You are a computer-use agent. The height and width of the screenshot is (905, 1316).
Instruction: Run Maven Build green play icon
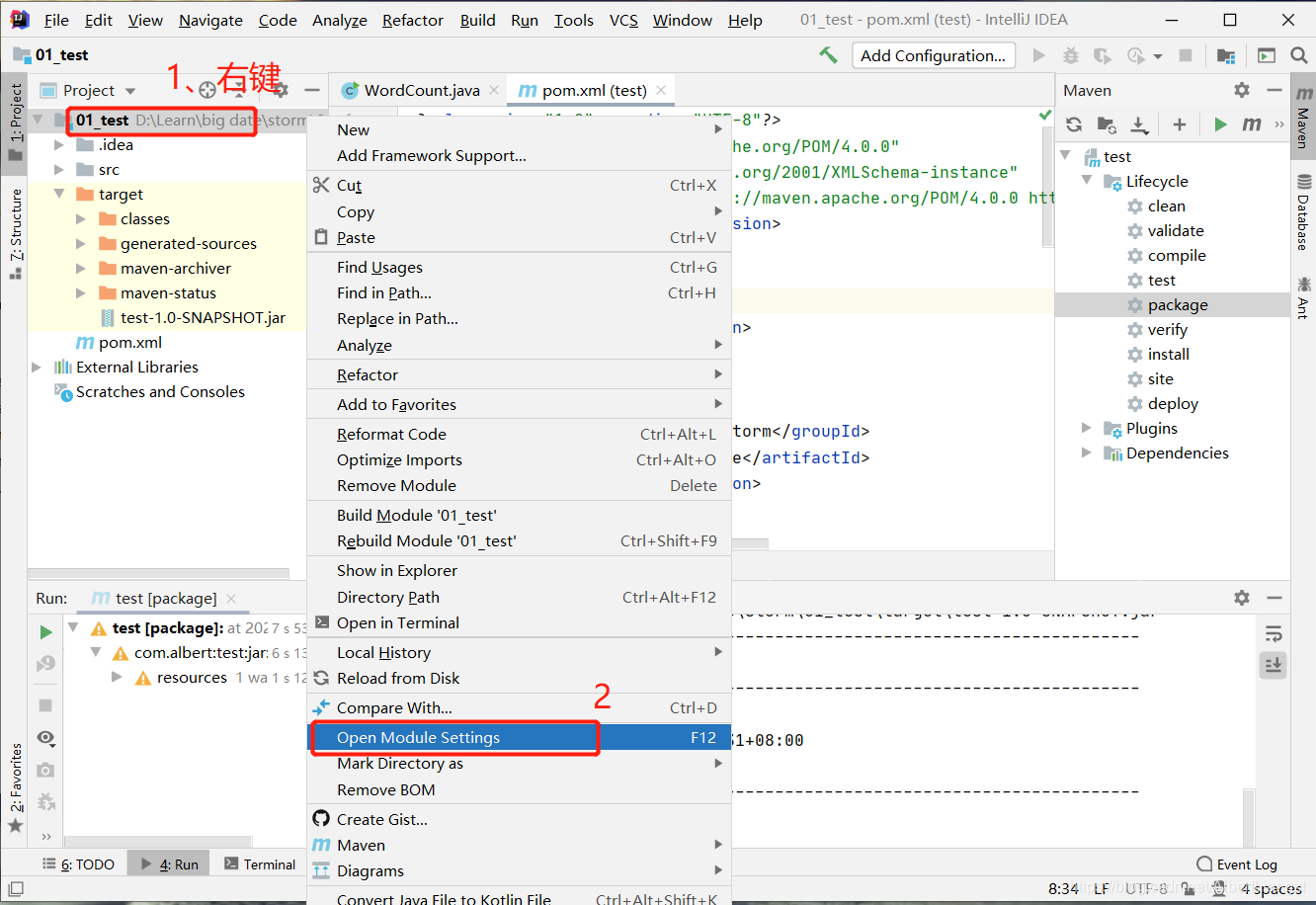[1221, 124]
